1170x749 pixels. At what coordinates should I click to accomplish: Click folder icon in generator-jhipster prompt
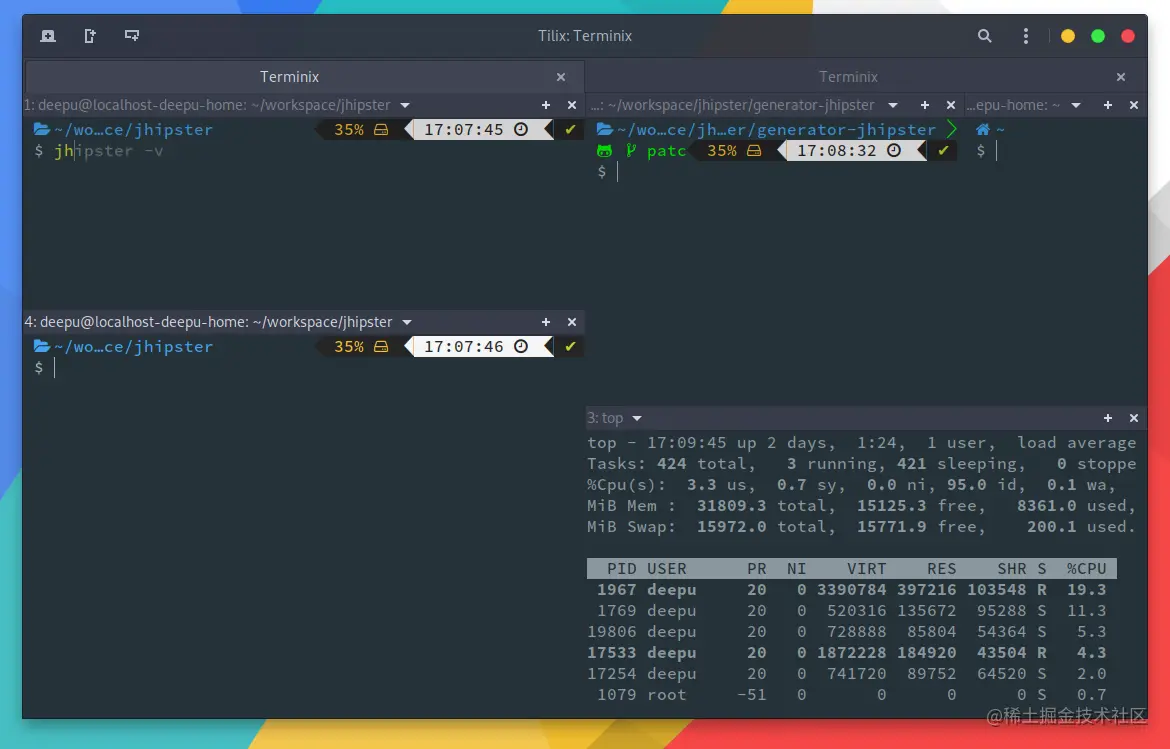click(x=604, y=129)
